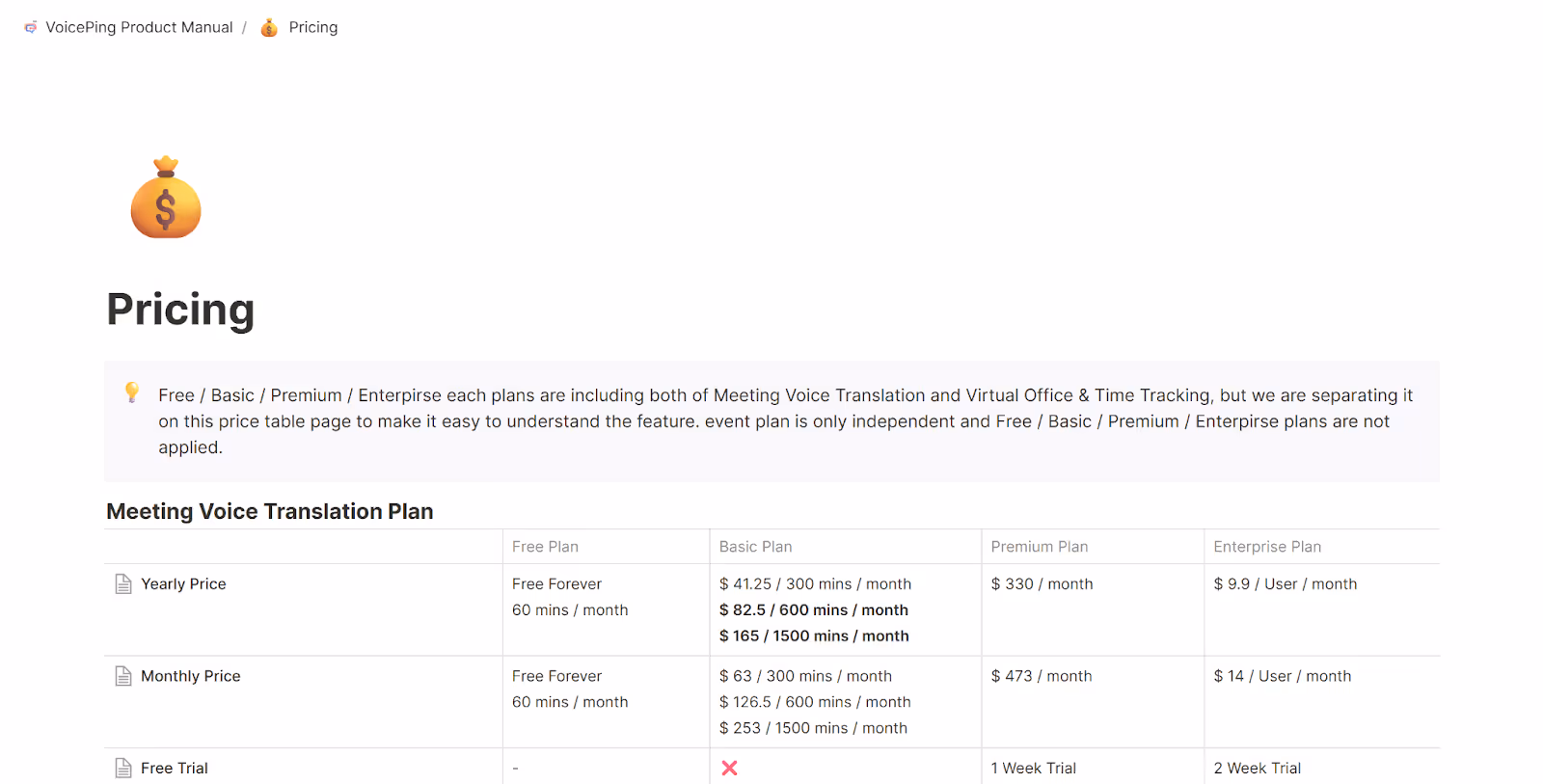The width and height of the screenshot is (1543, 784).
Task: Click "$ 253 / 1500 mins / month" value
Action: coord(813,728)
